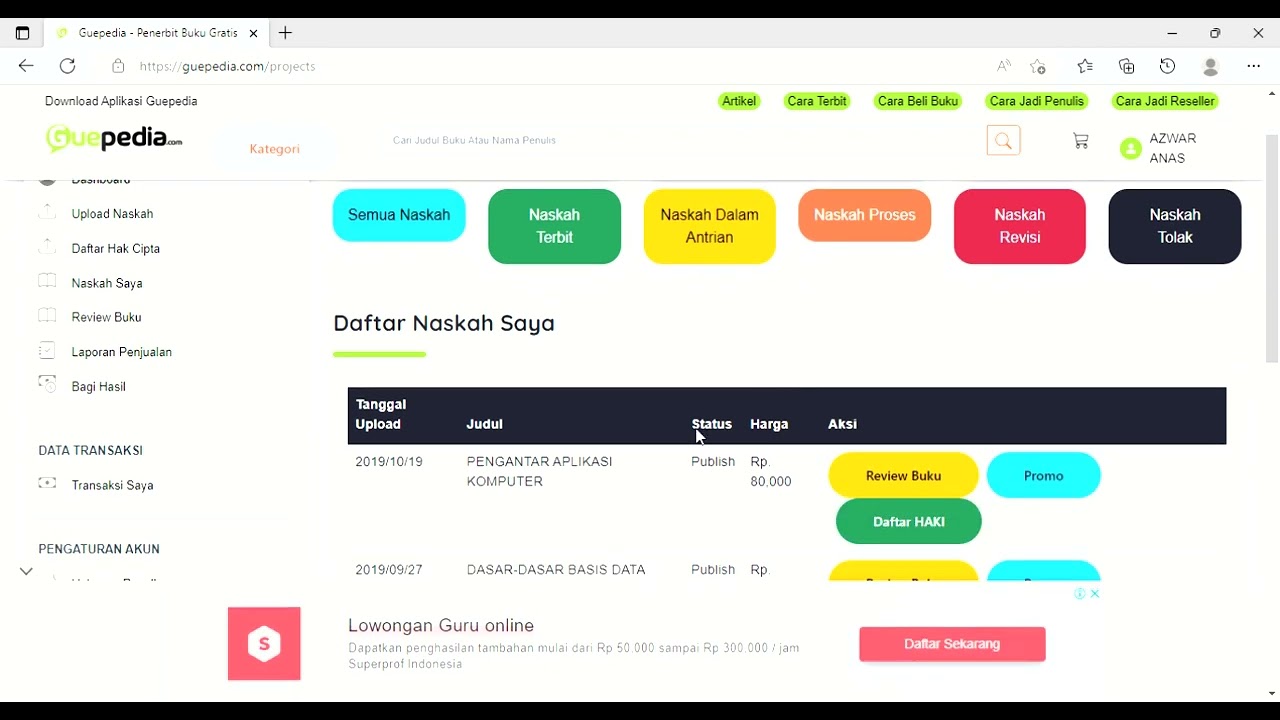Click Download Aplikasi Guepedia link
1280x720 pixels.
point(121,101)
